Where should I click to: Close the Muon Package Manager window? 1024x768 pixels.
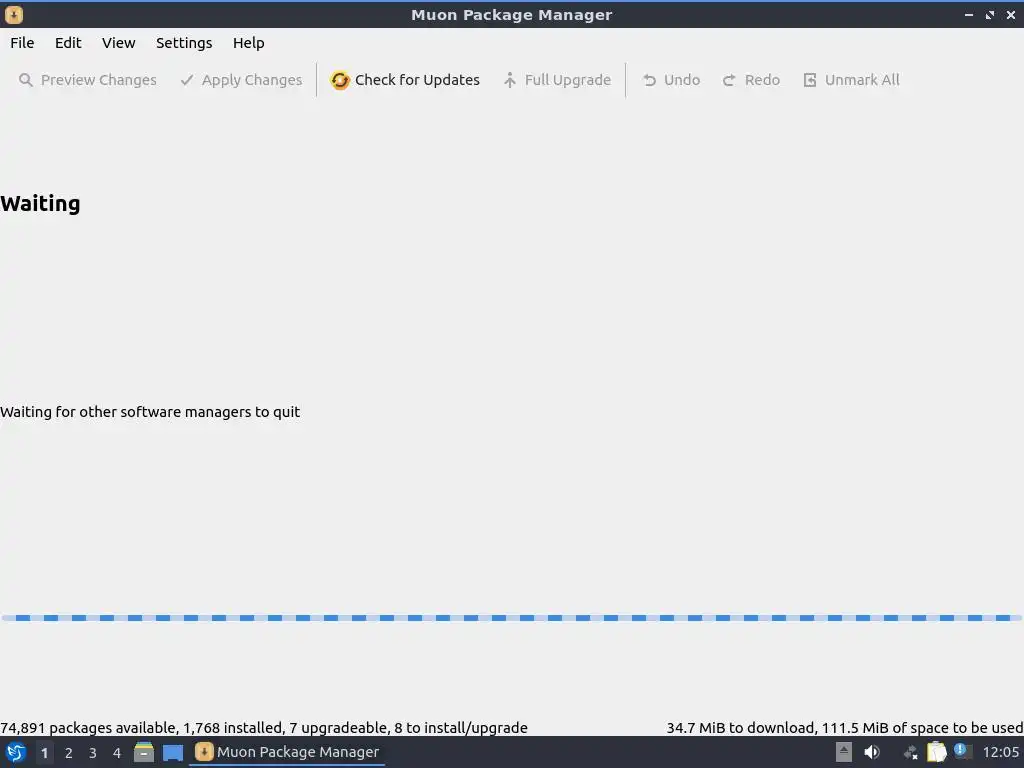(x=1011, y=14)
